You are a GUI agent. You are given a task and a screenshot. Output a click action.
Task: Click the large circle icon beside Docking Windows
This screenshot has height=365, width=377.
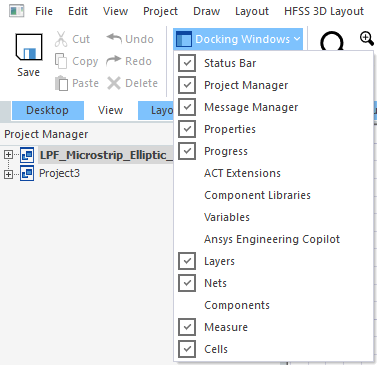coord(332,42)
